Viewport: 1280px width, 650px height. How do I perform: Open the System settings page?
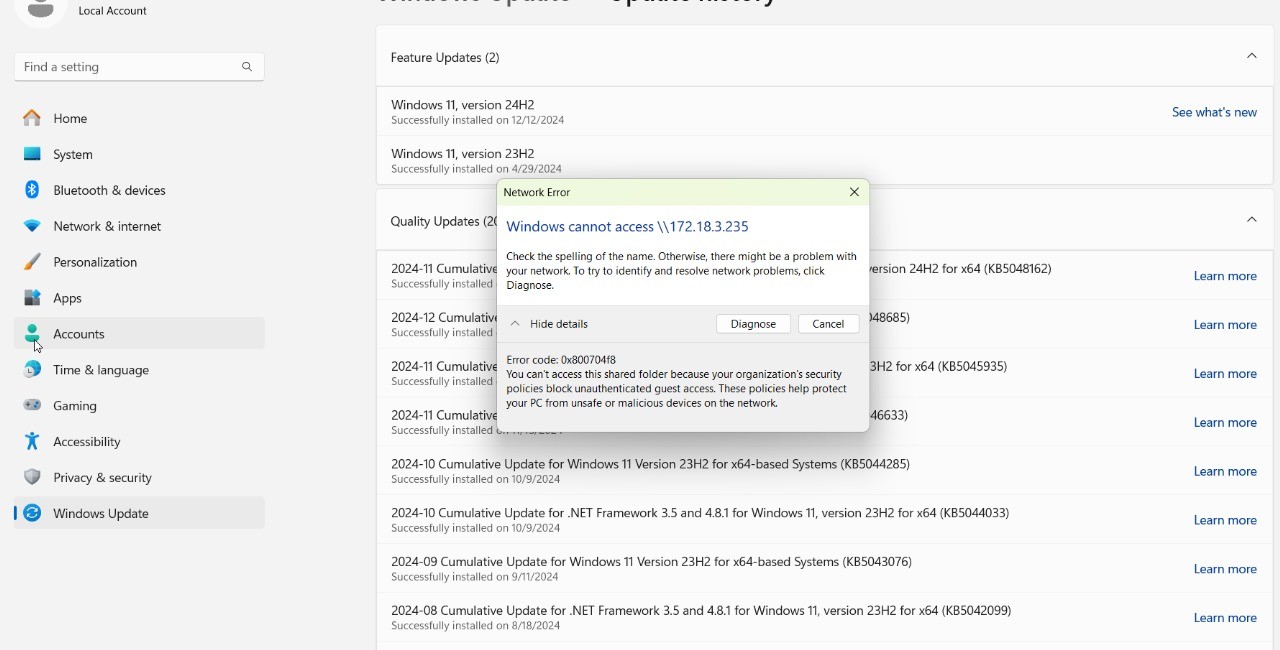(139, 154)
